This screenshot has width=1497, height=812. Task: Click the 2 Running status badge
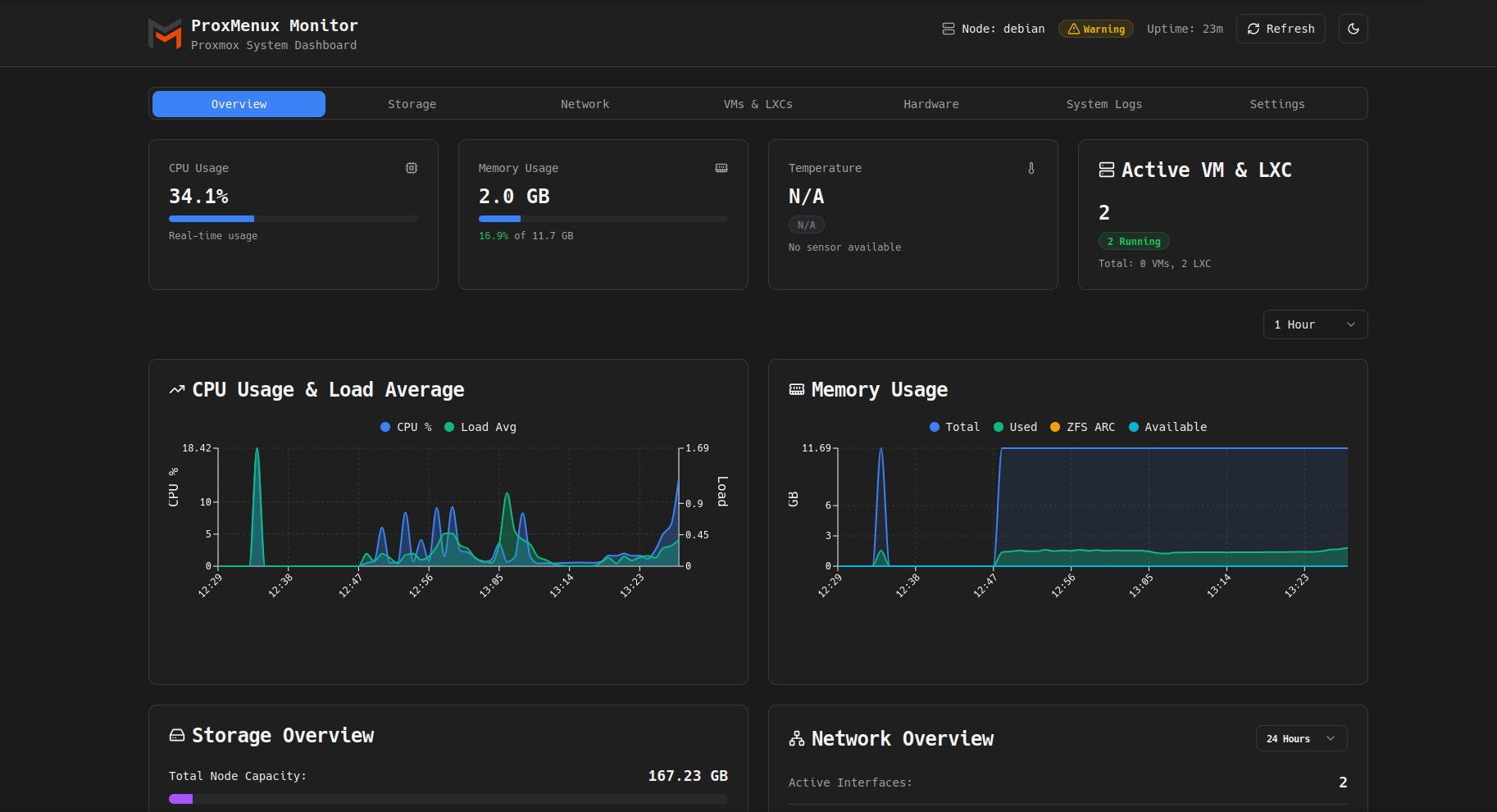tap(1134, 241)
